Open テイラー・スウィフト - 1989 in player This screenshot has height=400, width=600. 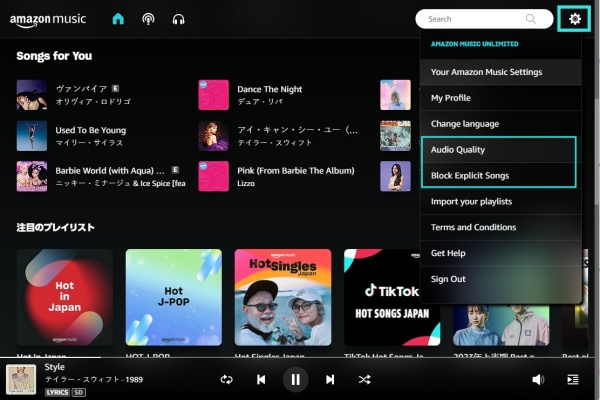[94, 379]
